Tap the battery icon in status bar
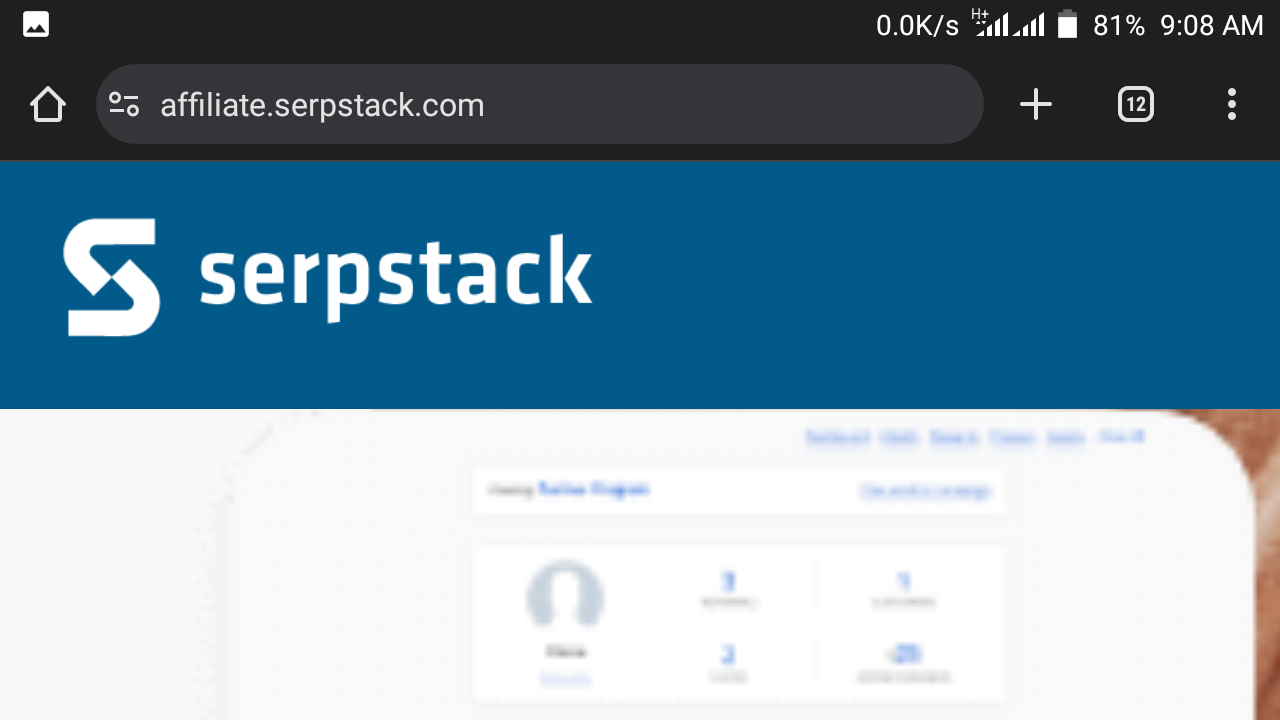The image size is (1280, 720). tap(1068, 25)
